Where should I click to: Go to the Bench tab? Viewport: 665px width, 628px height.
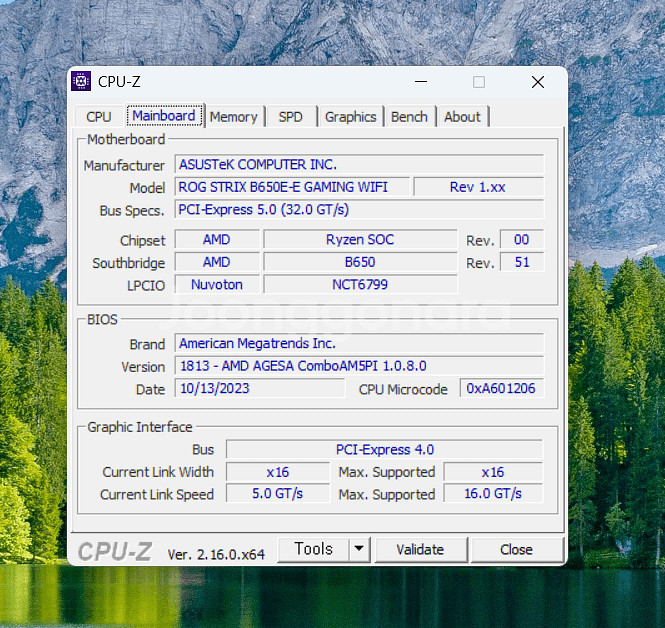(x=409, y=117)
